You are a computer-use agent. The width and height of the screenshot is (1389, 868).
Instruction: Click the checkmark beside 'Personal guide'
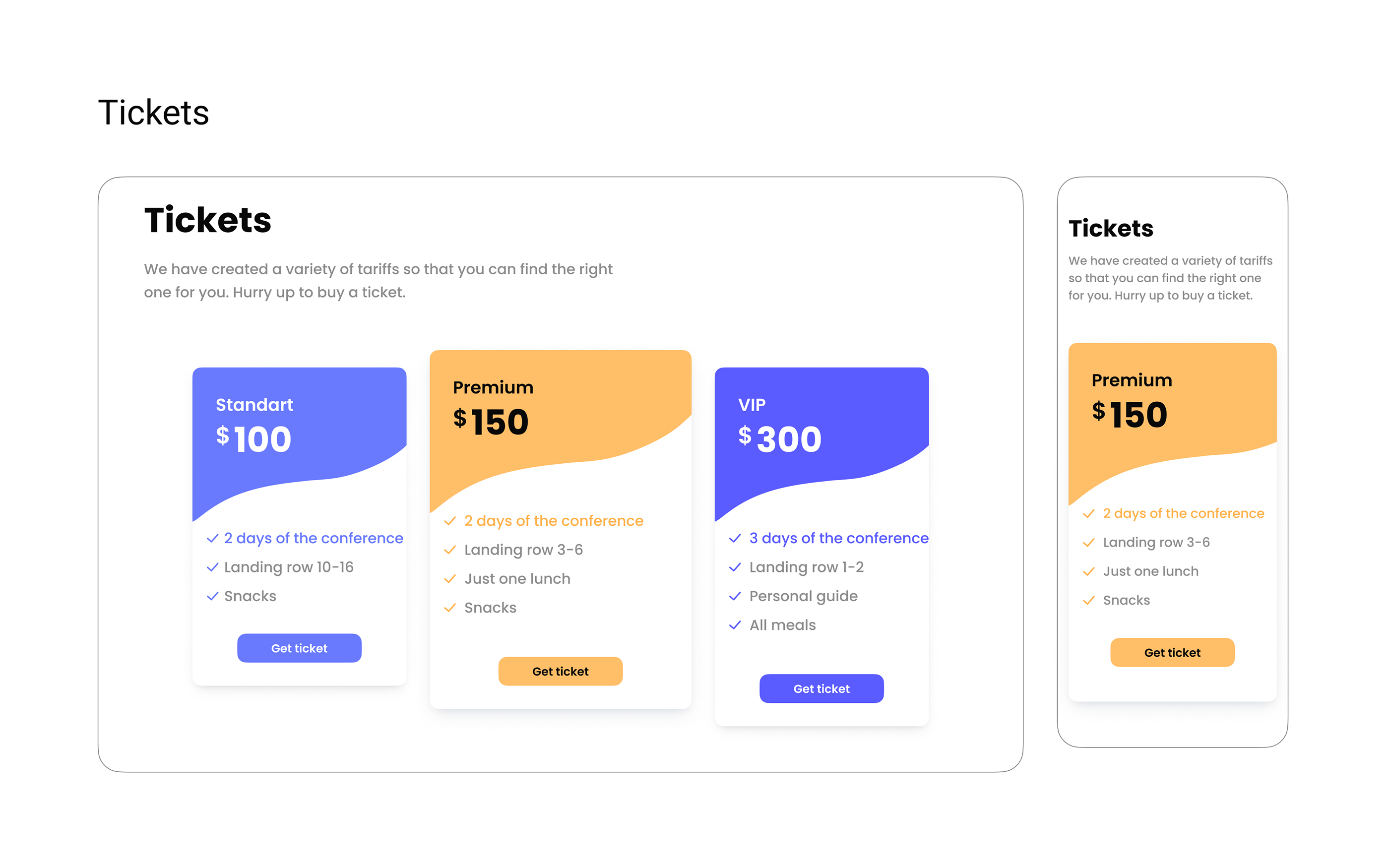coord(735,596)
